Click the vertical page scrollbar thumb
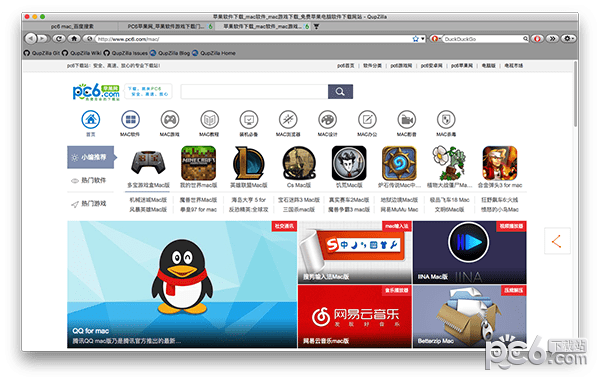The height and width of the screenshot is (382, 600). [x=575, y=94]
